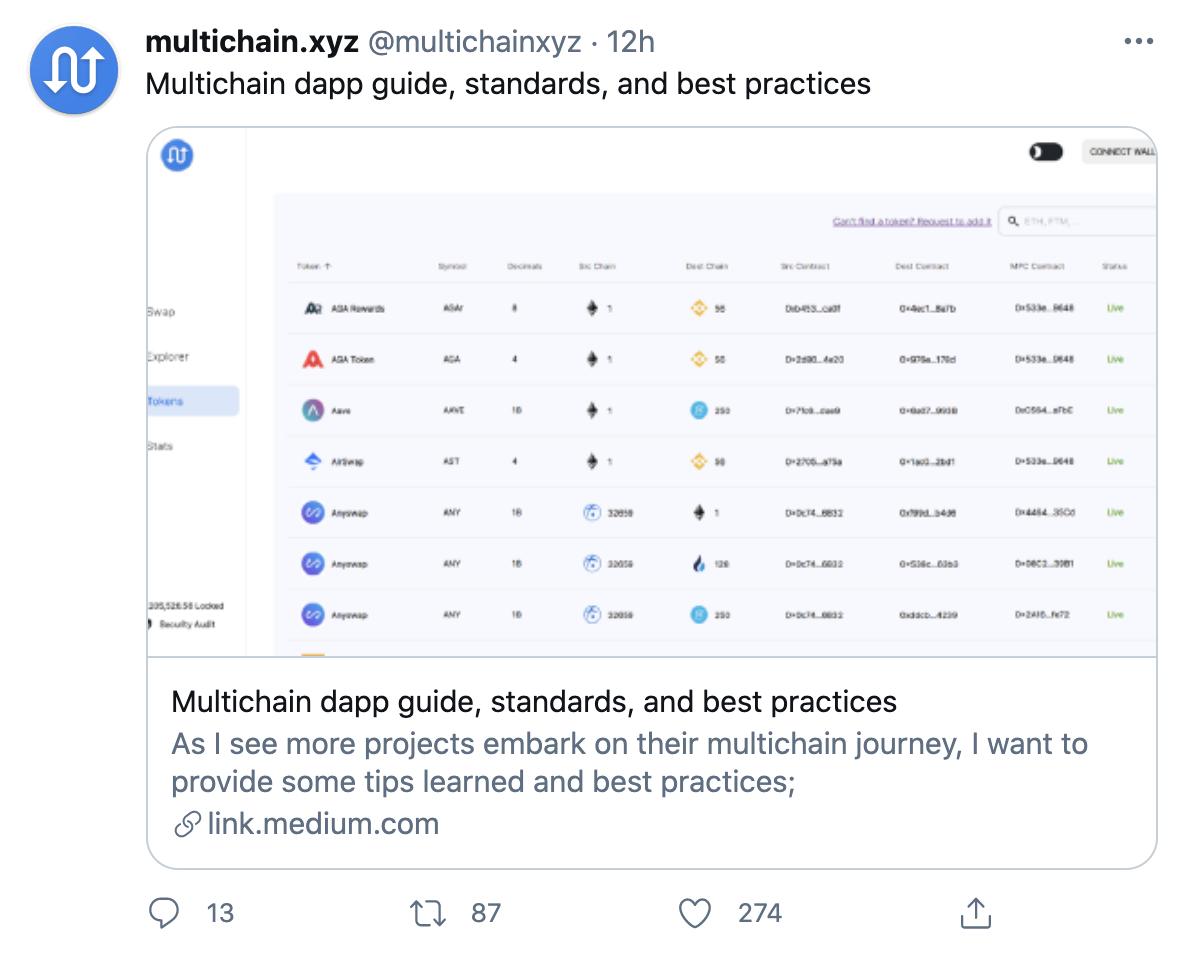Click the Multichain logo inside preview card
Image resolution: width=1184 pixels, height=954 pixels.
(177, 155)
